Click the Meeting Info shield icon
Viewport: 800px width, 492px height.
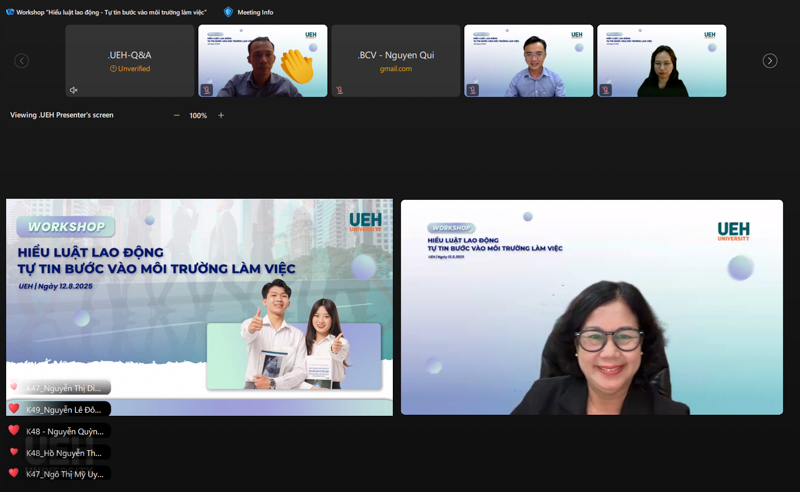[228, 12]
